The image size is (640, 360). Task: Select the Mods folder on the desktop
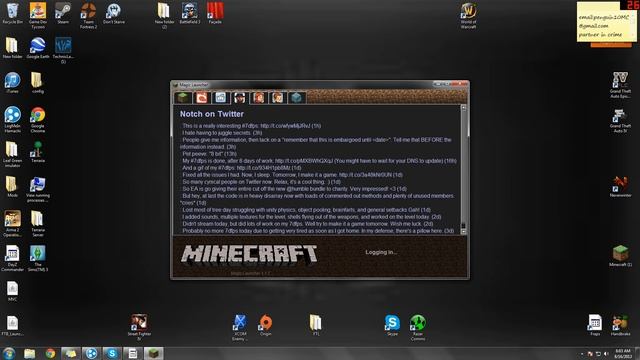click(12, 187)
